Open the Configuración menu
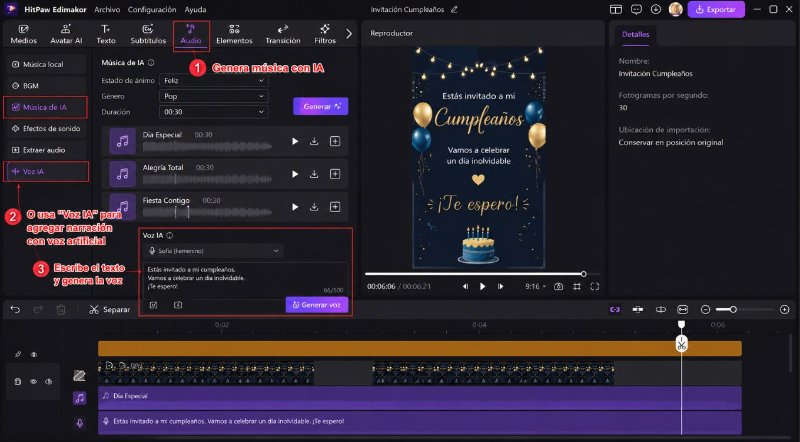The image size is (800, 442). pos(152,9)
